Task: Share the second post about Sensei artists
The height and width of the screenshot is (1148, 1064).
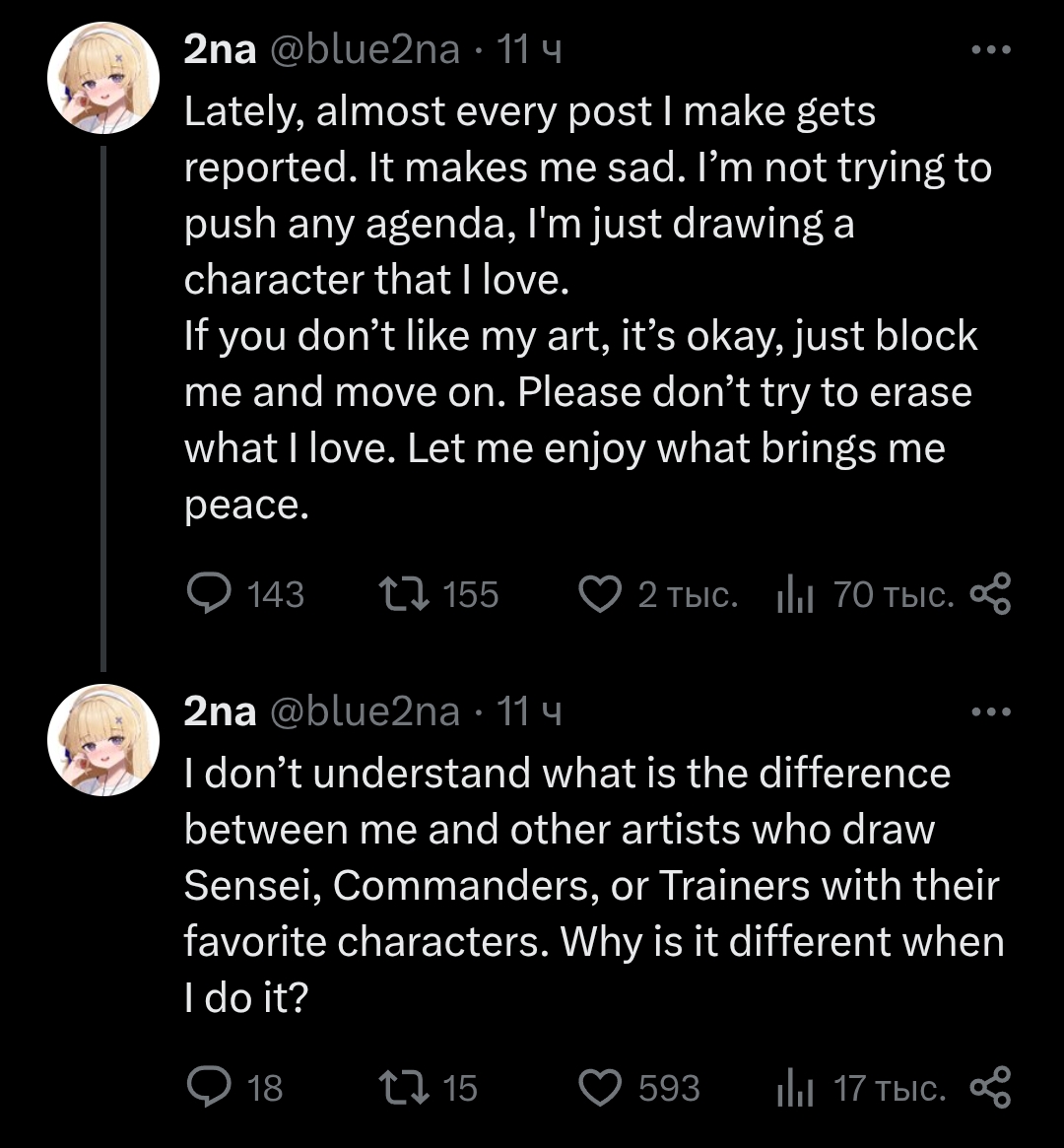Action: [990, 1087]
